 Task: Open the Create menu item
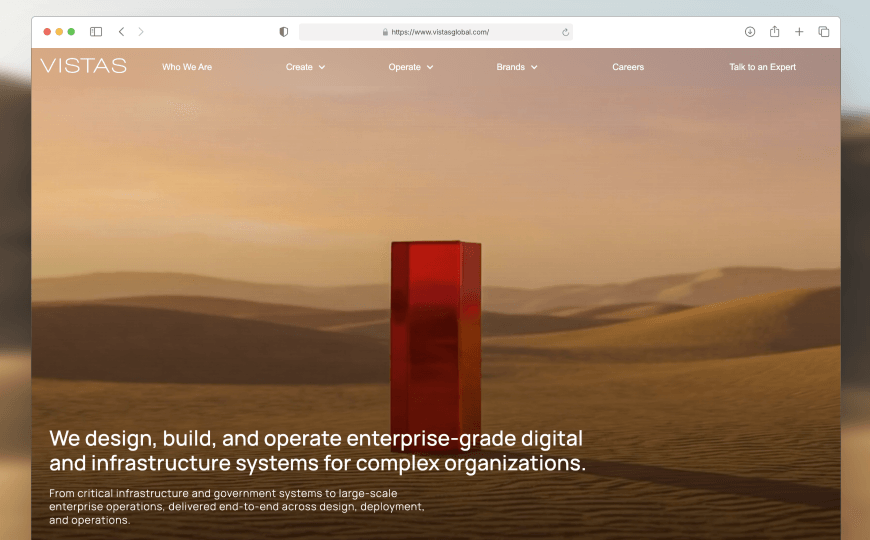[299, 67]
